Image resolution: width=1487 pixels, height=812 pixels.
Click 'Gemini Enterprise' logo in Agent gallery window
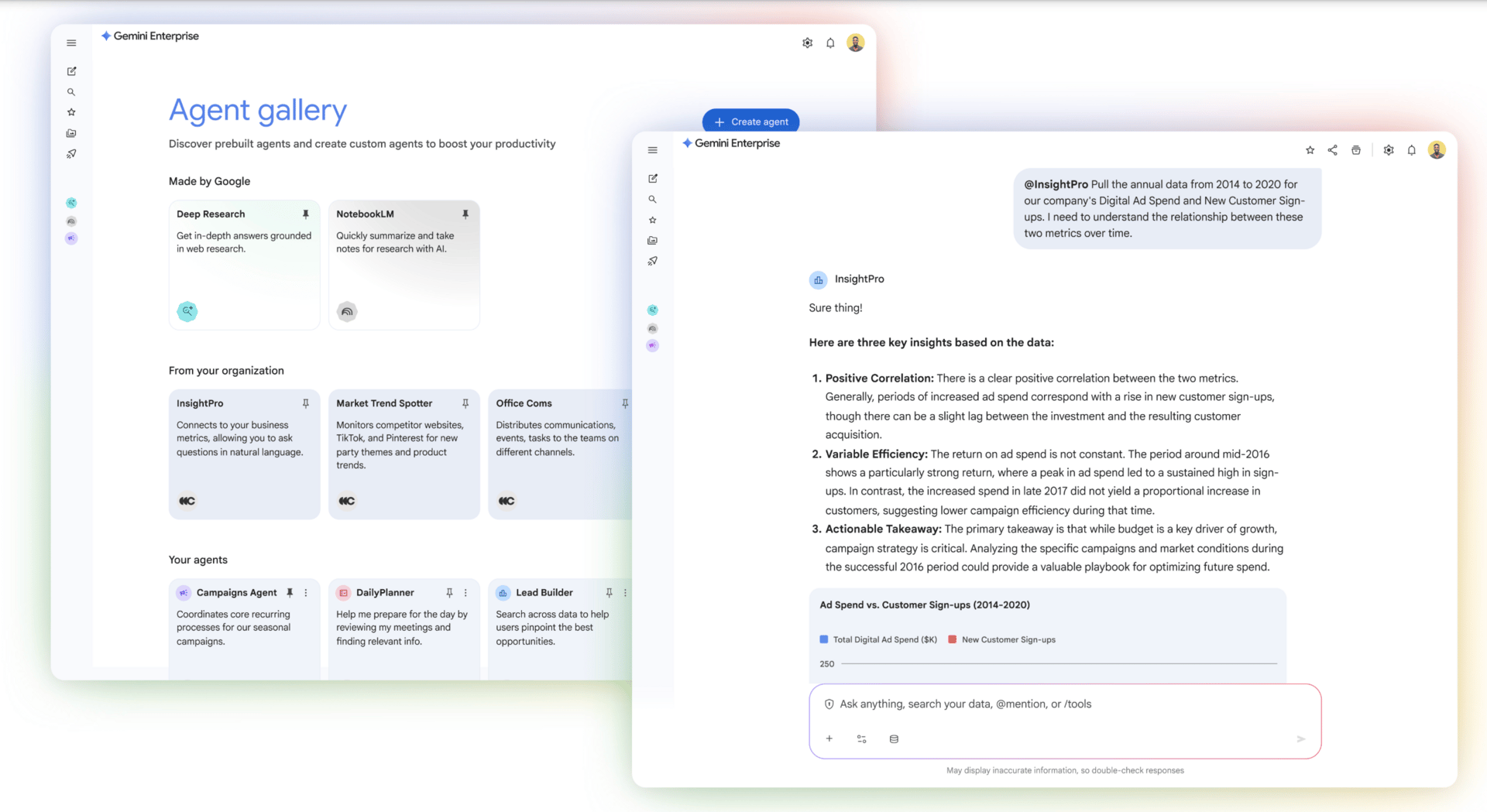tap(150, 36)
